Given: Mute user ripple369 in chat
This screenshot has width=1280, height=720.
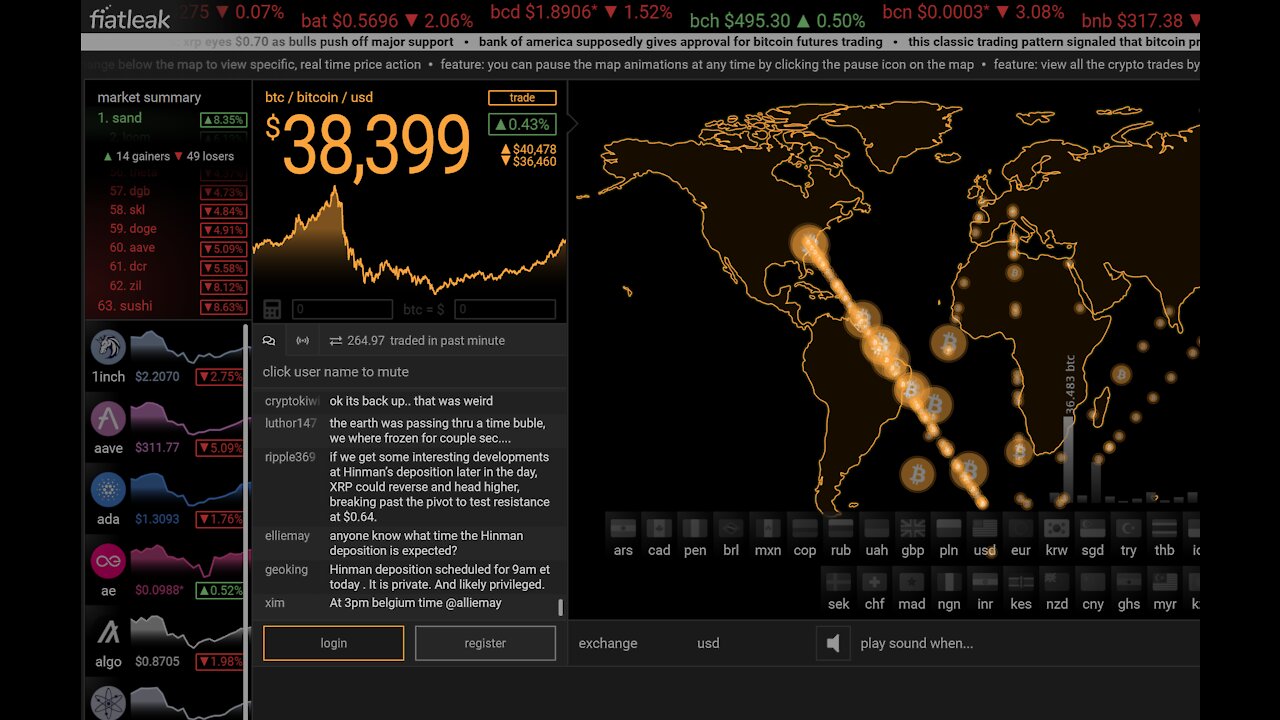Looking at the screenshot, I should click(290, 457).
